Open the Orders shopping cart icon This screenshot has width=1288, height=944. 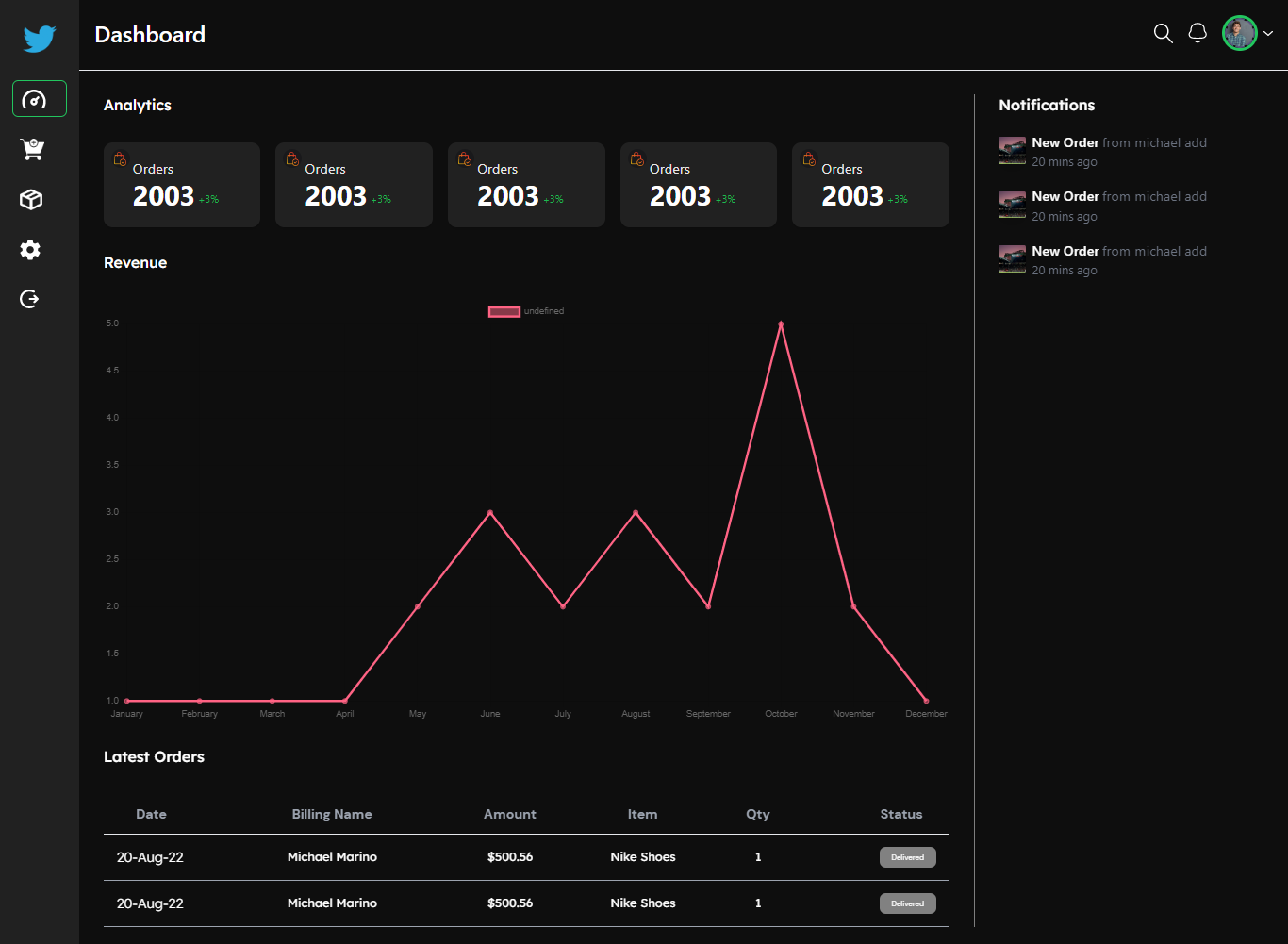click(32, 149)
